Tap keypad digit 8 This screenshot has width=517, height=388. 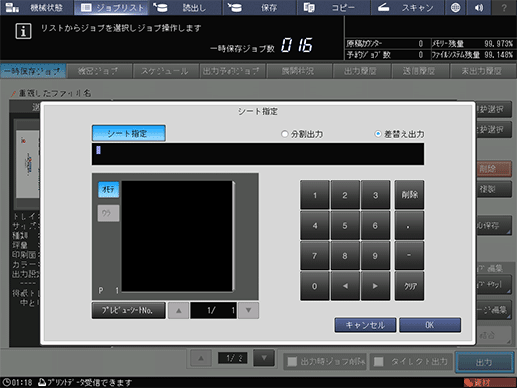[x=345, y=256]
